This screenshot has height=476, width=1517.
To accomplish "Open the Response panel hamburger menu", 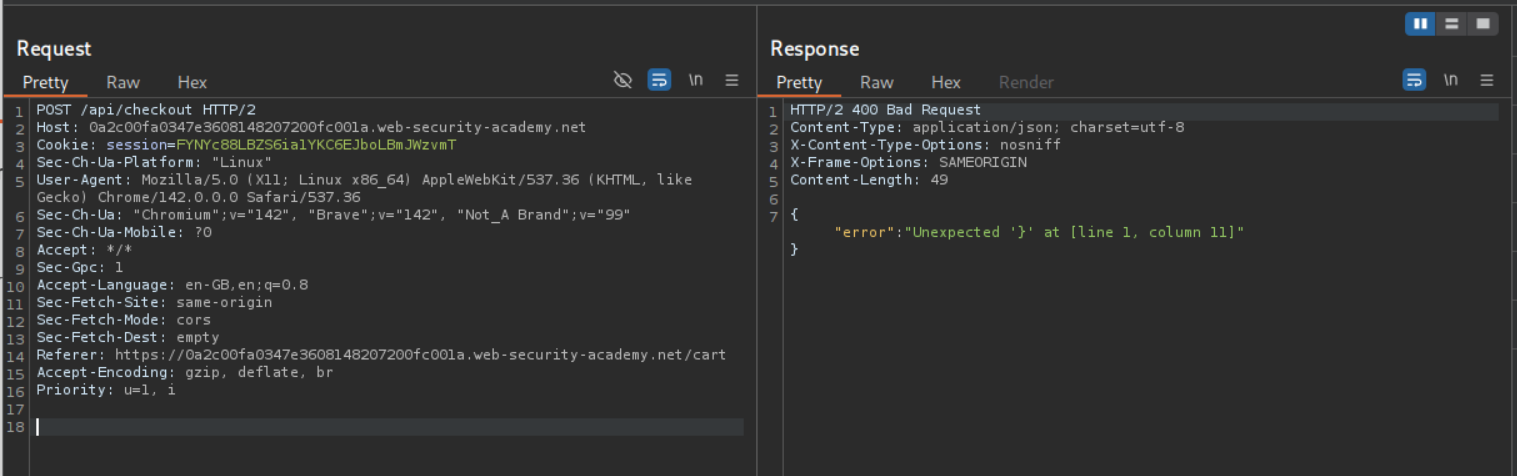I will coord(1487,81).
